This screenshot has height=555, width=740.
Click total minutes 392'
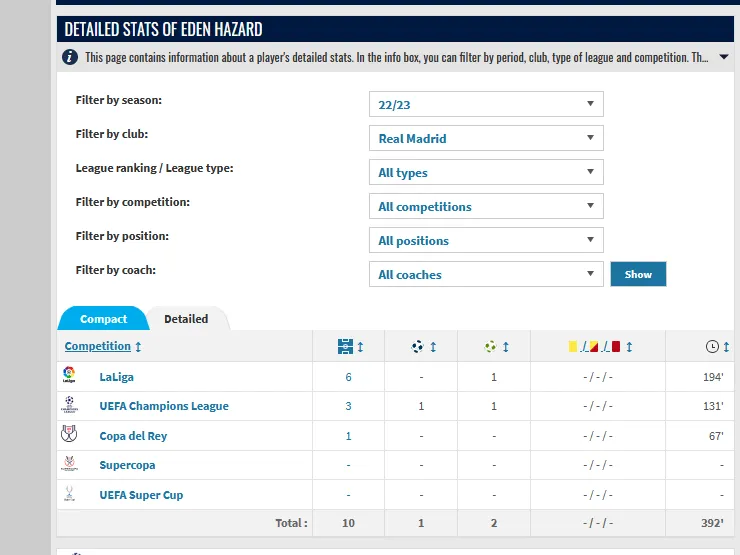coord(712,523)
